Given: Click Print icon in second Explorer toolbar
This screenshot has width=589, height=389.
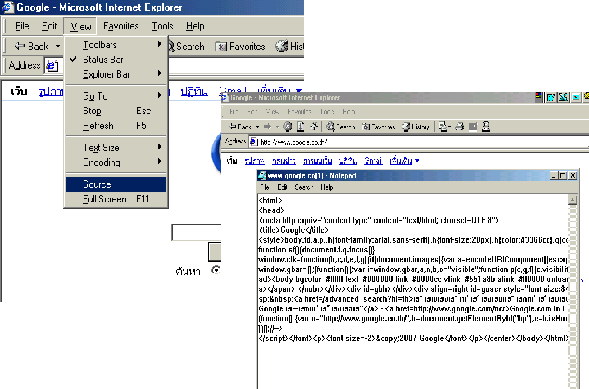Looking at the screenshot, I should (x=460, y=127).
